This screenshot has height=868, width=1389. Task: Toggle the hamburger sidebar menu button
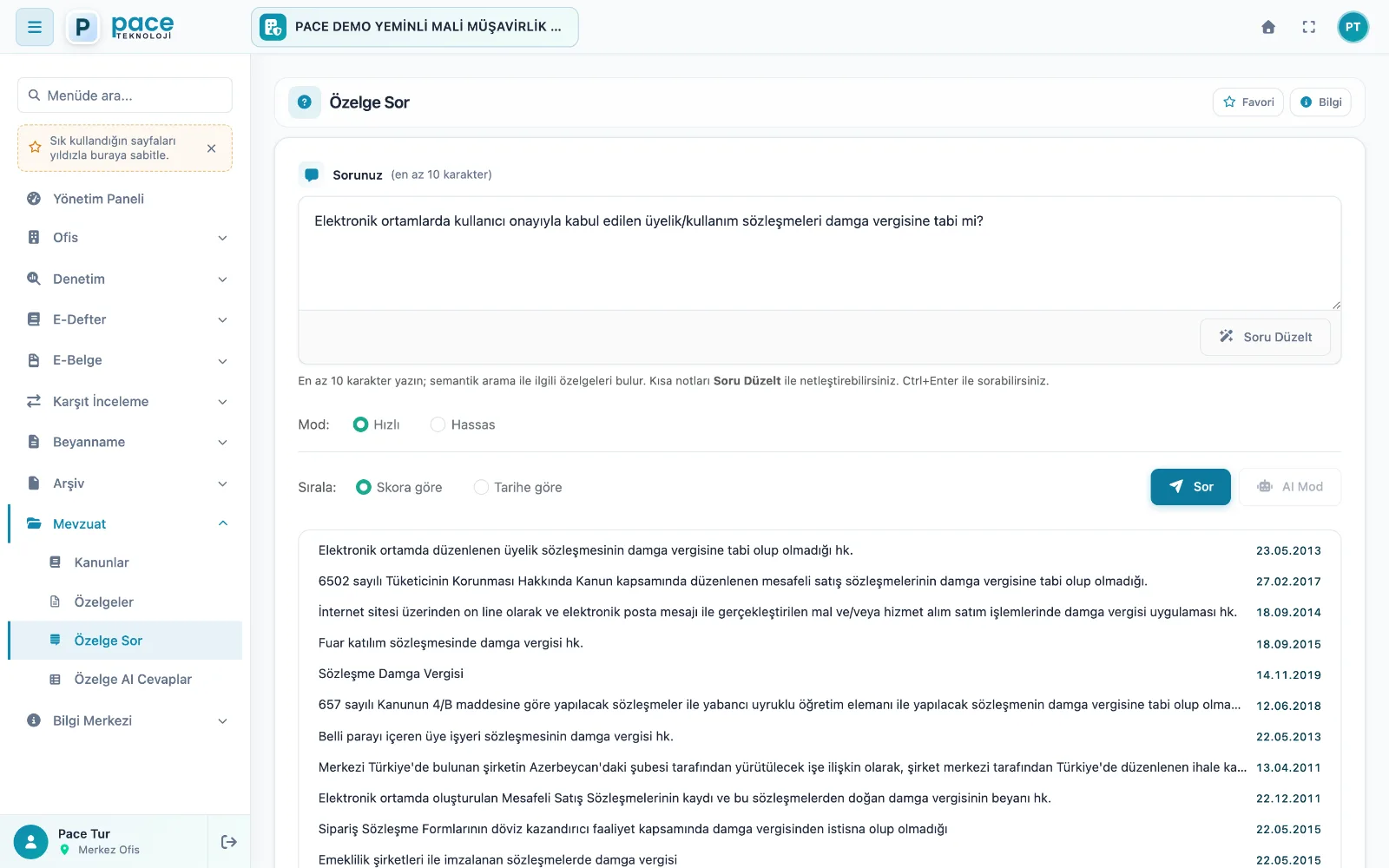[x=35, y=27]
